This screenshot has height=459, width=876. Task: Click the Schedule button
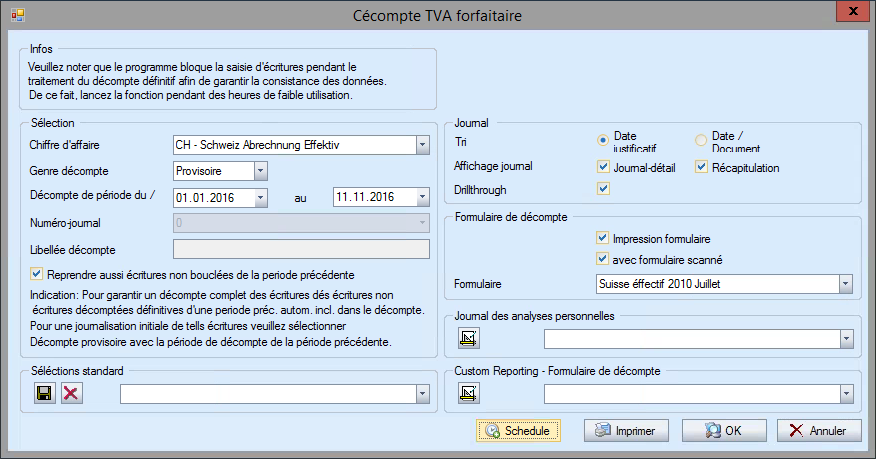tap(518, 431)
